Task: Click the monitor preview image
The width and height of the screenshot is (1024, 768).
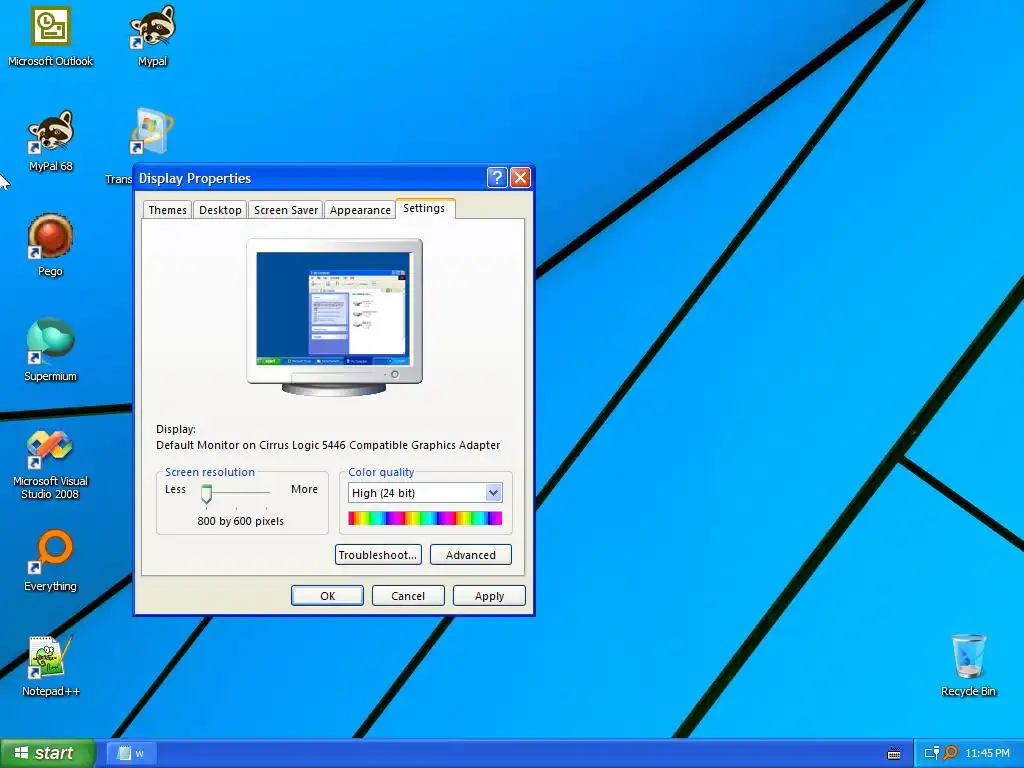Action: pyautogui.click(x=334, y=317)
